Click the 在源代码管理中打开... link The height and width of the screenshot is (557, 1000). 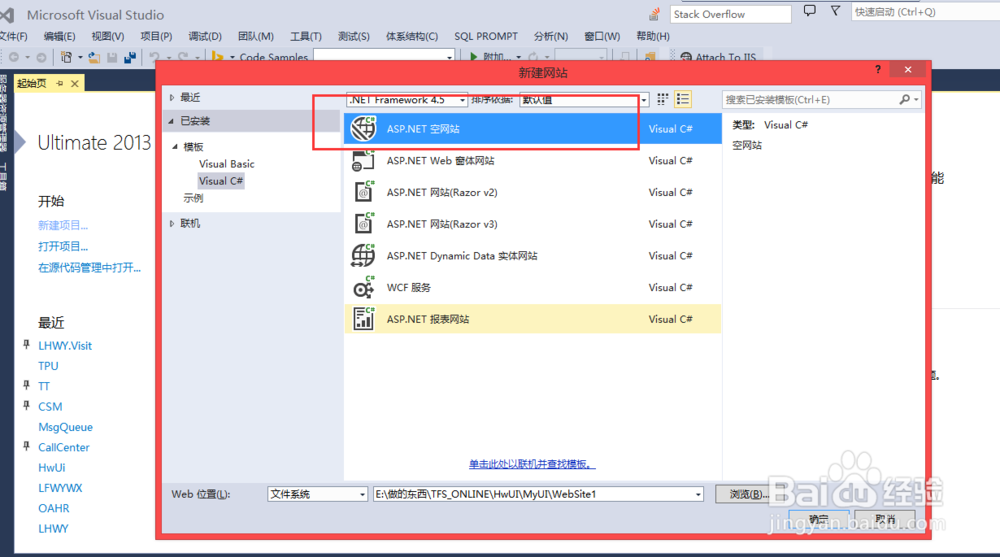pos(89,267)
